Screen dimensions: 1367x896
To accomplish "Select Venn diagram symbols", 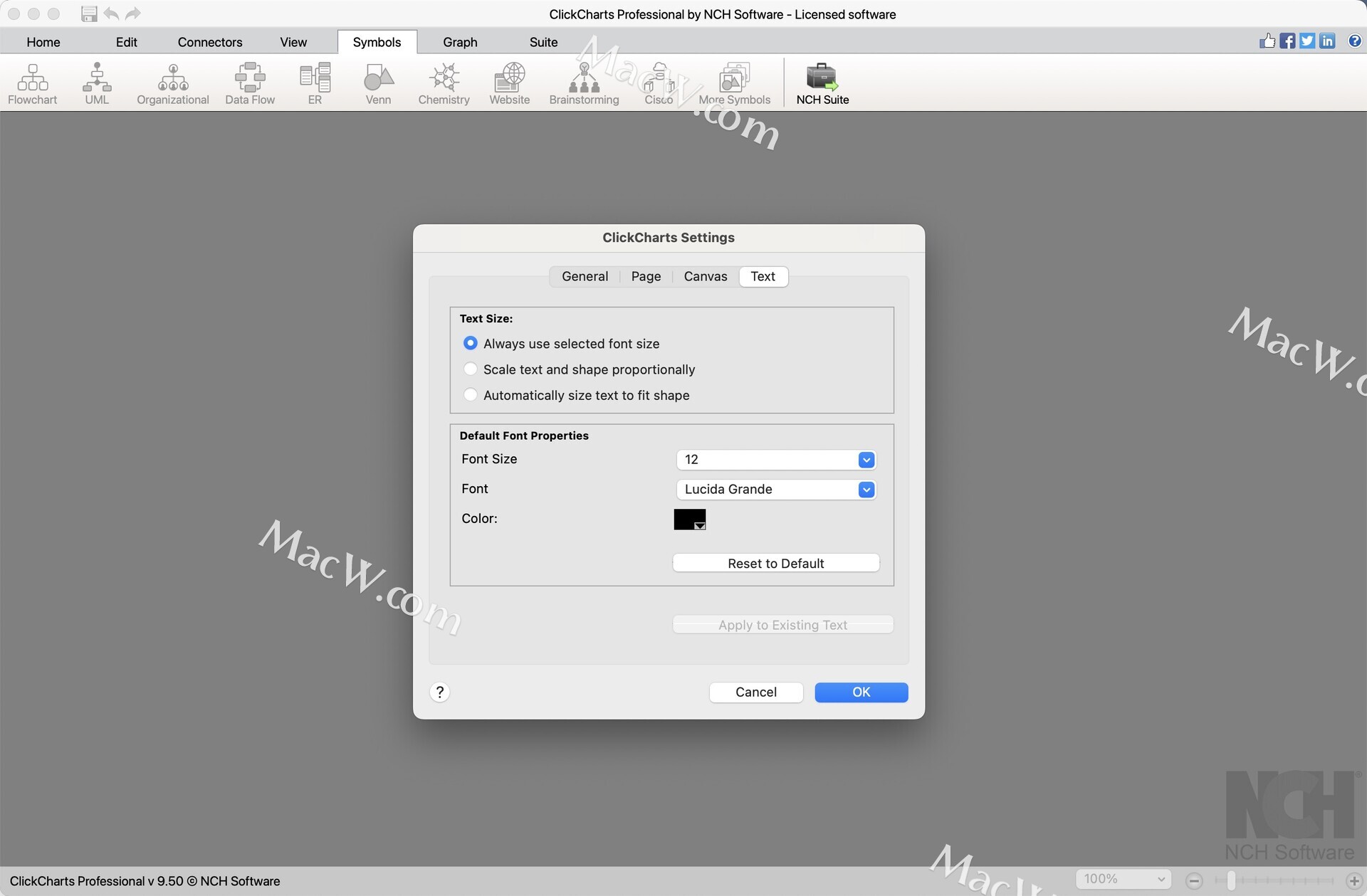I will (378, 84).
